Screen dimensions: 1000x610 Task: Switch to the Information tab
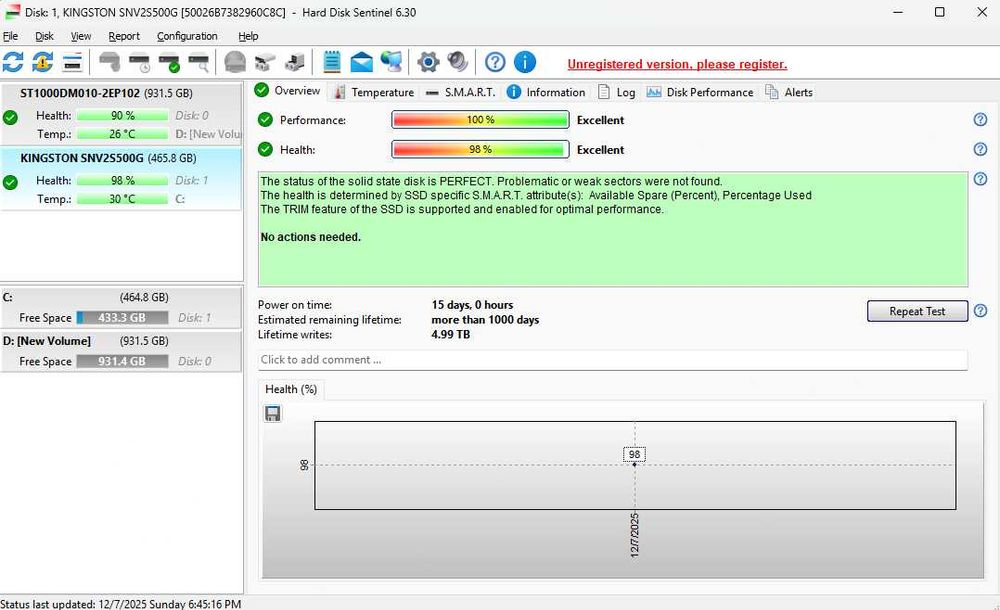546,93
